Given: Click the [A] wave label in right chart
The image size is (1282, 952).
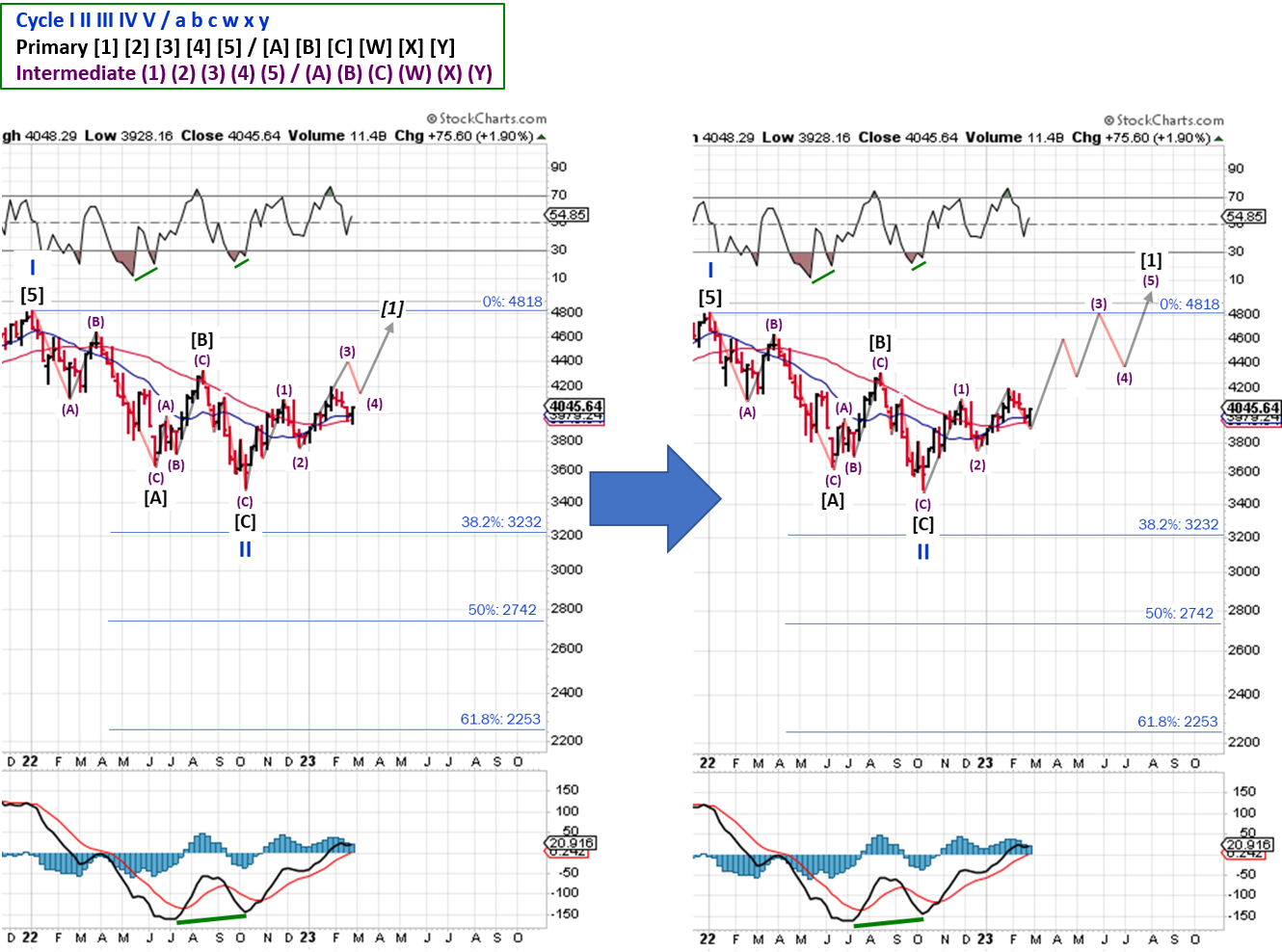Looking at the screenshot, I should point(833,501).
